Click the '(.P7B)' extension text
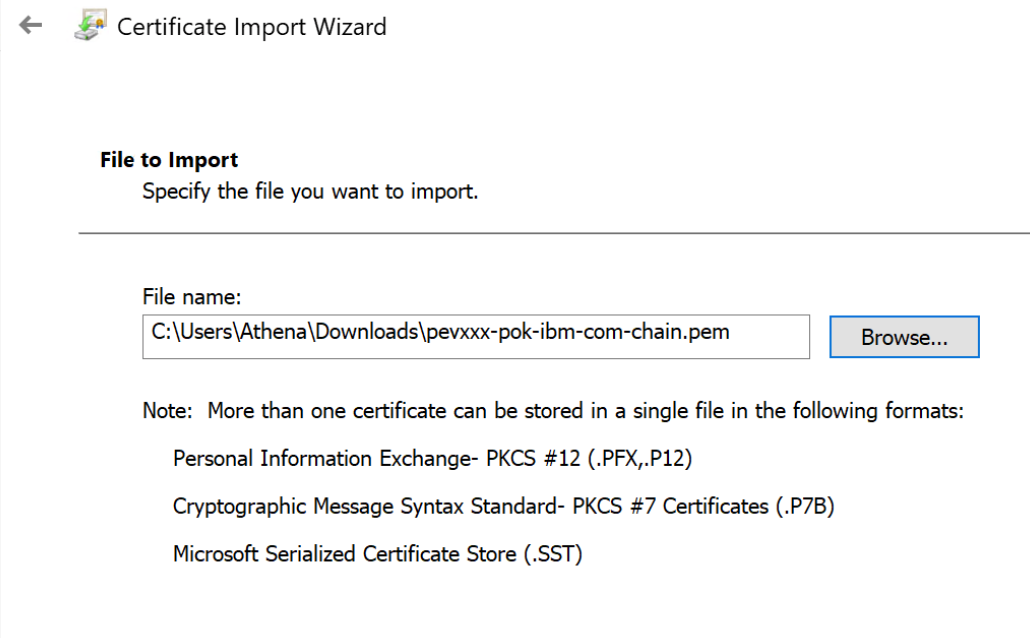 pyautogui.click(x=803, y=507)
